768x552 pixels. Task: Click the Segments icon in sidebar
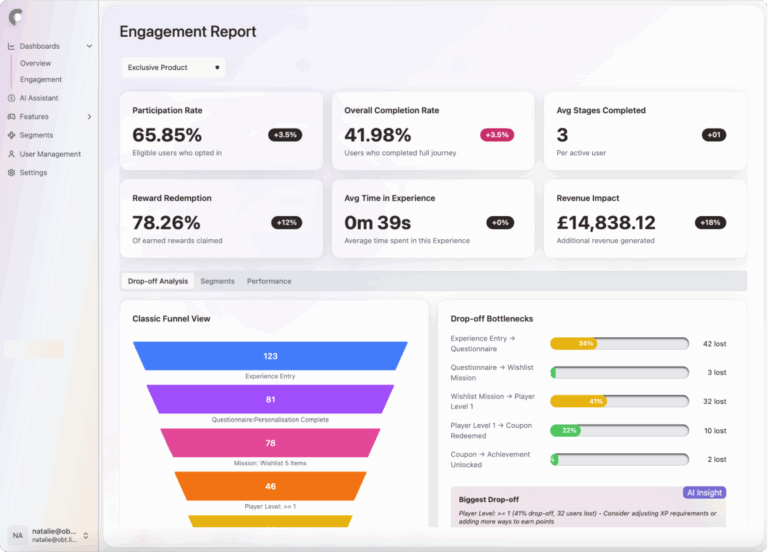(x=11, y=135)
